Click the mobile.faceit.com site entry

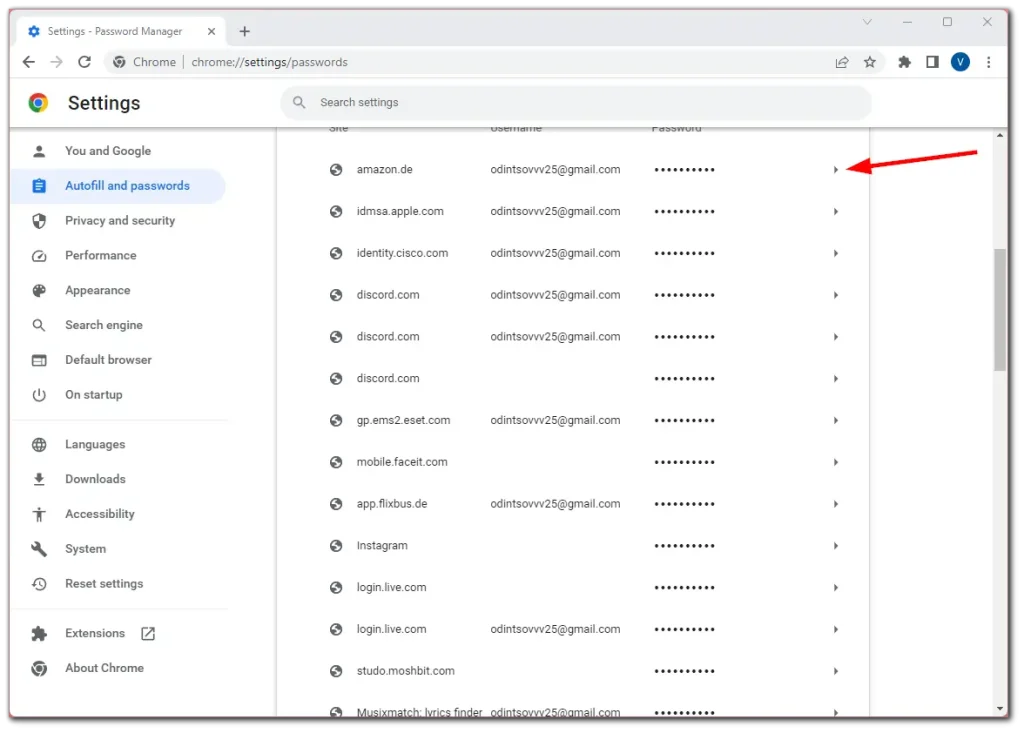pos(402,462)
